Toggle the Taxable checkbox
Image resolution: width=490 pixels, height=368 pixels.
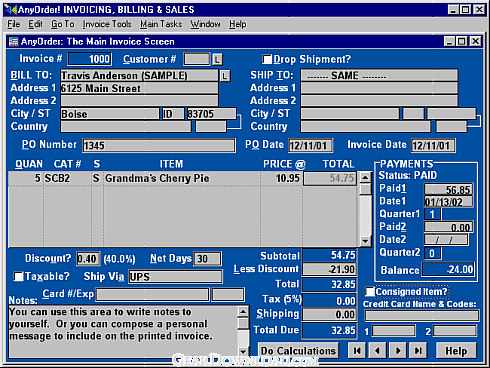18,276
